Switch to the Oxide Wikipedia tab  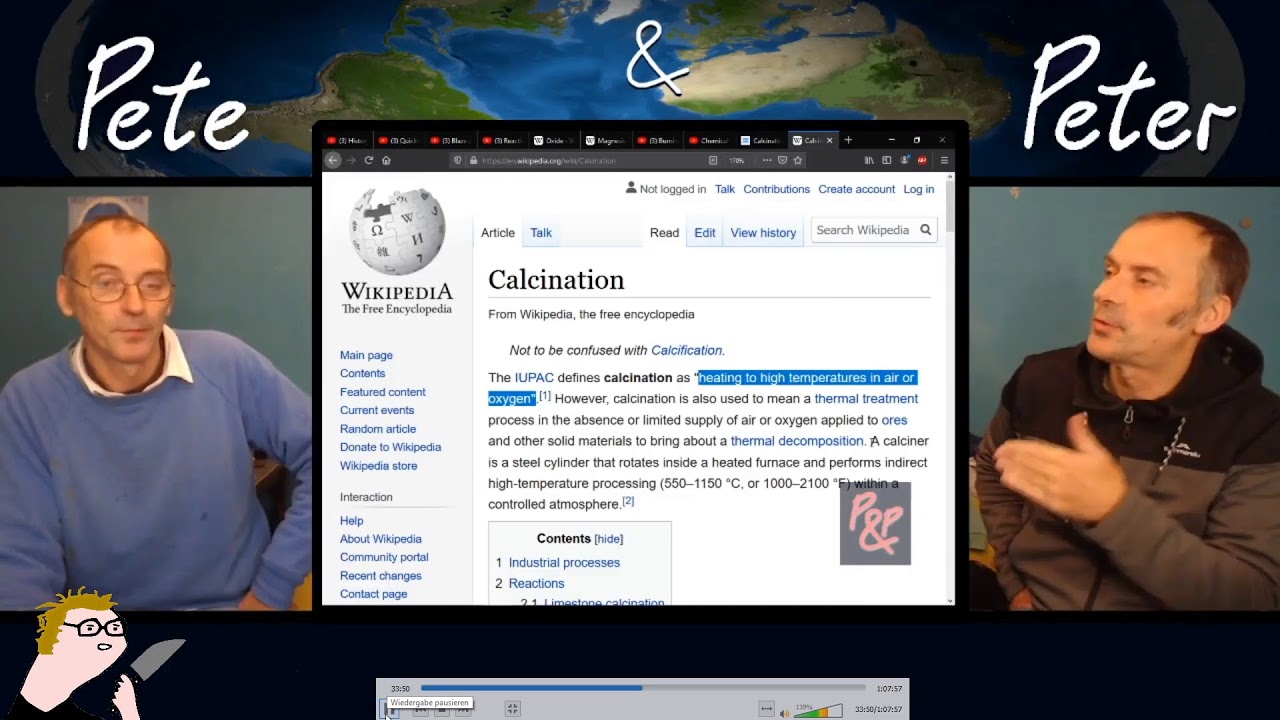553,140
